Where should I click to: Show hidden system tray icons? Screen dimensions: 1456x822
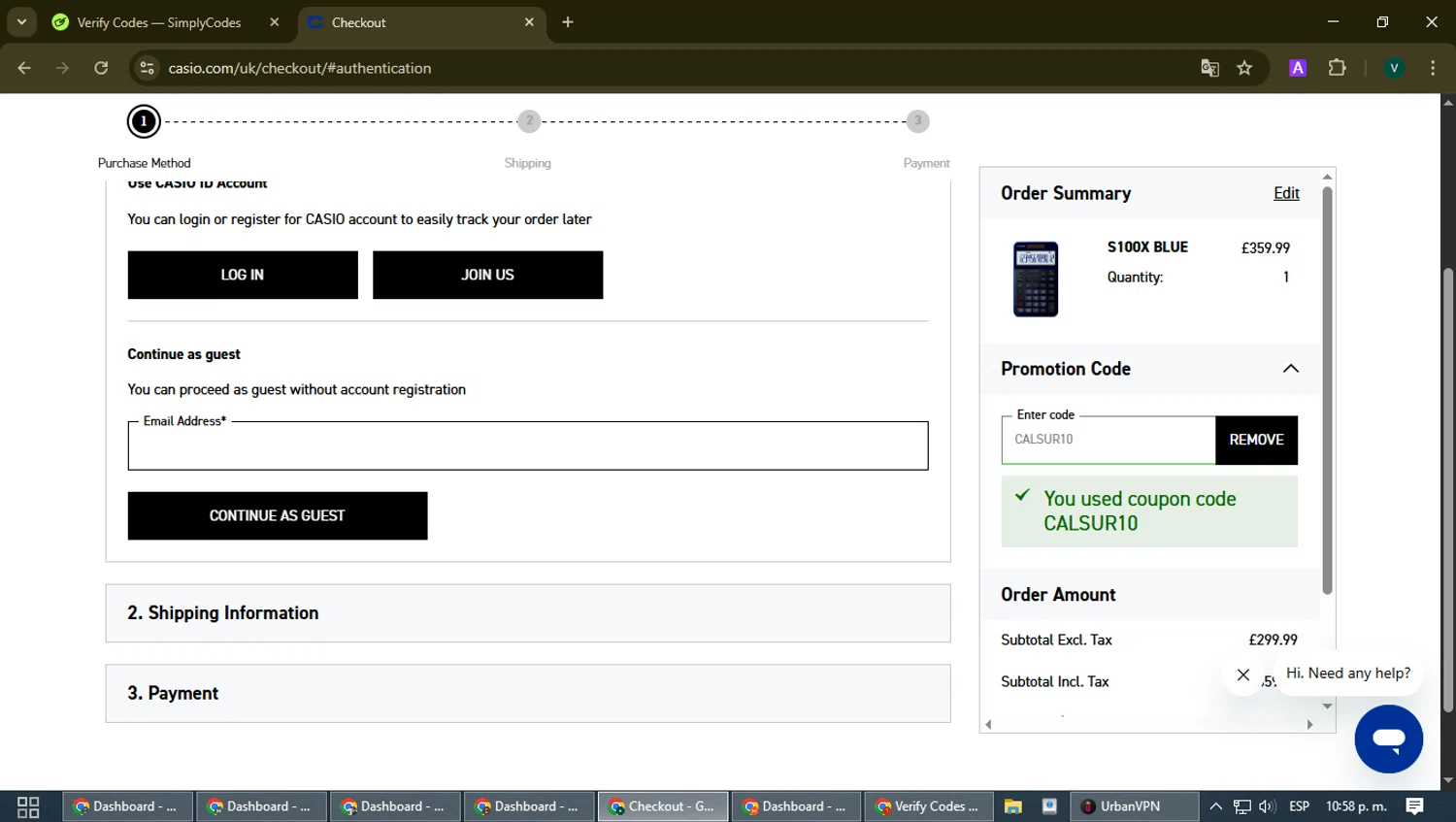tap(1215, 806)
